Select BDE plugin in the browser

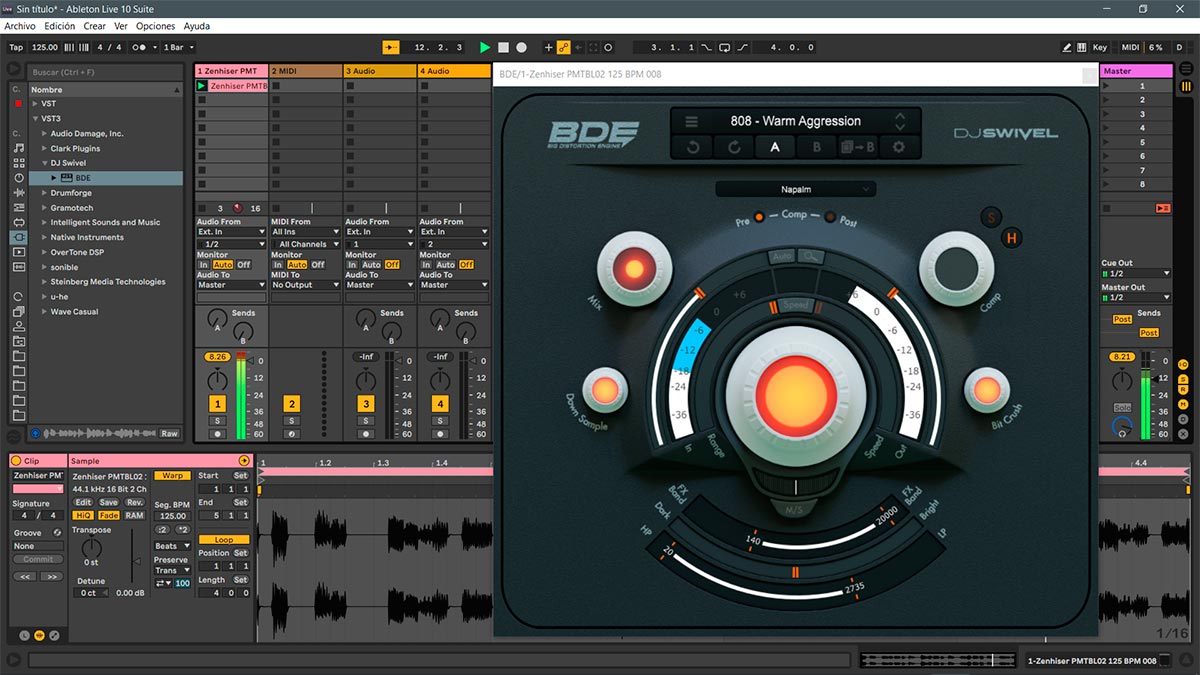(105, 178)
